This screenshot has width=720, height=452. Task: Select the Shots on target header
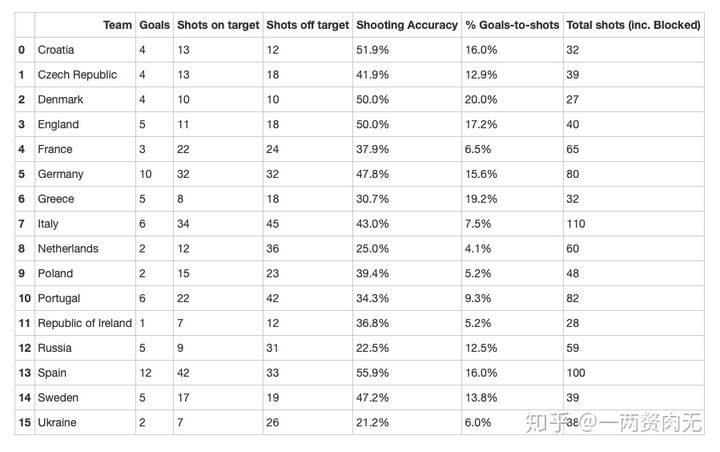[x=217, y=24]
